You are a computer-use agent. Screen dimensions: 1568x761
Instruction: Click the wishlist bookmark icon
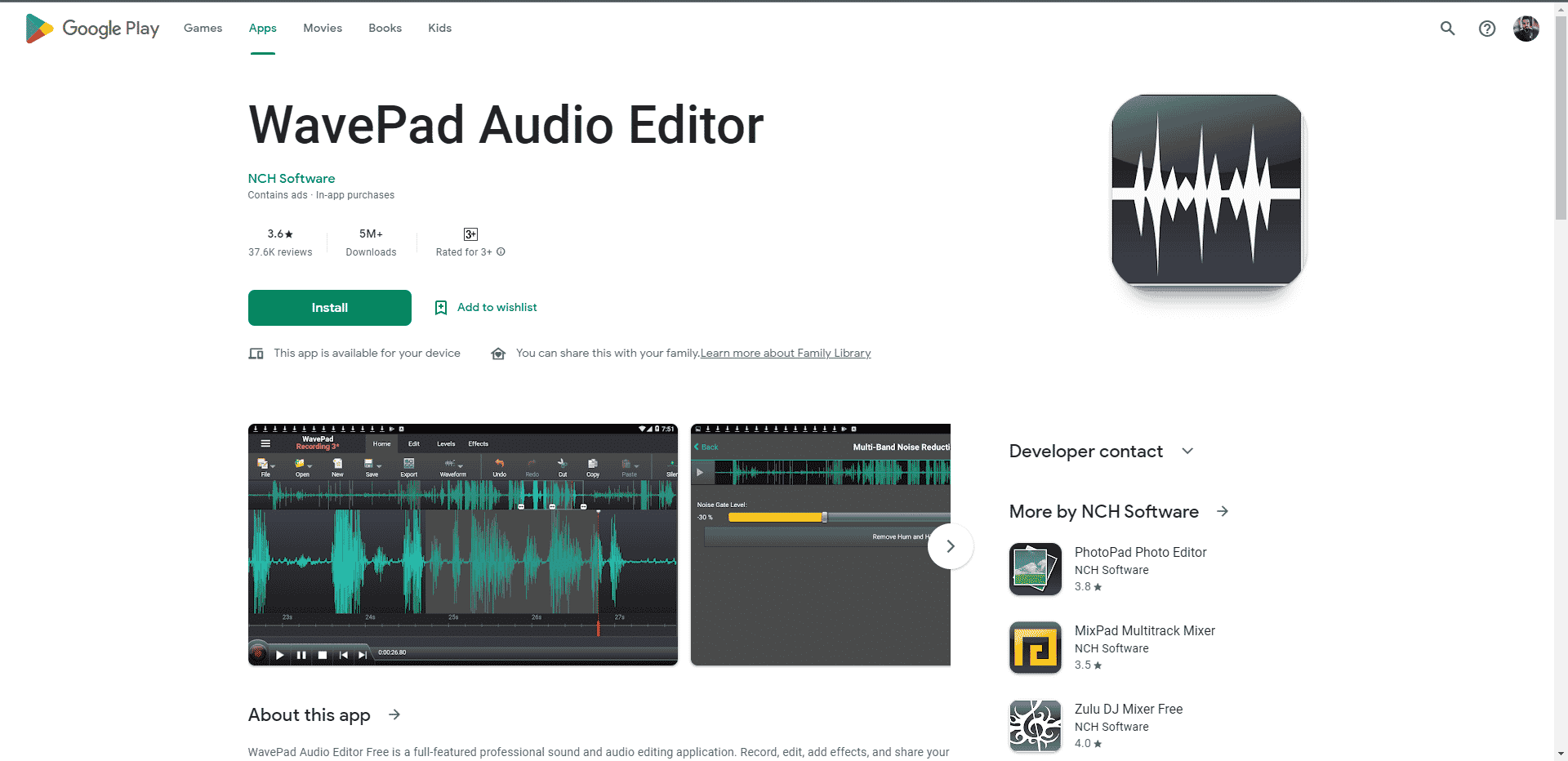[441, 308]
